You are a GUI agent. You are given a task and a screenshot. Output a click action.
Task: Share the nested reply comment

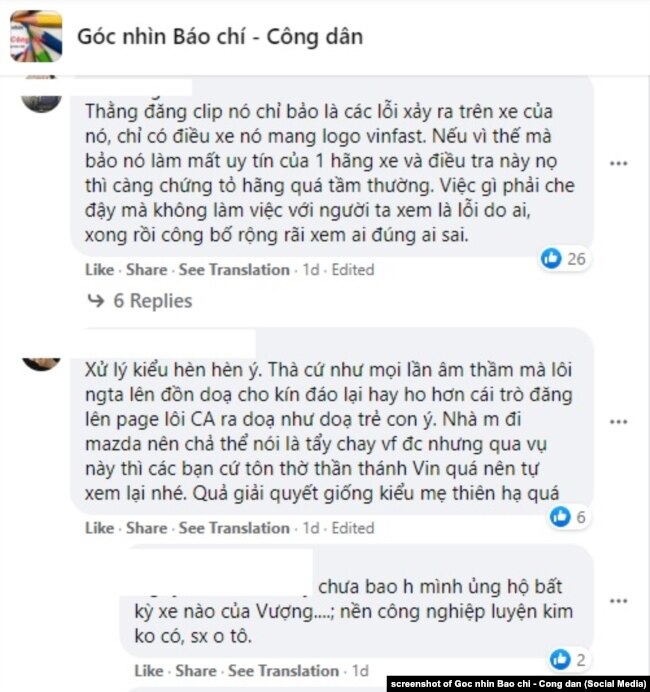[196, 671]
